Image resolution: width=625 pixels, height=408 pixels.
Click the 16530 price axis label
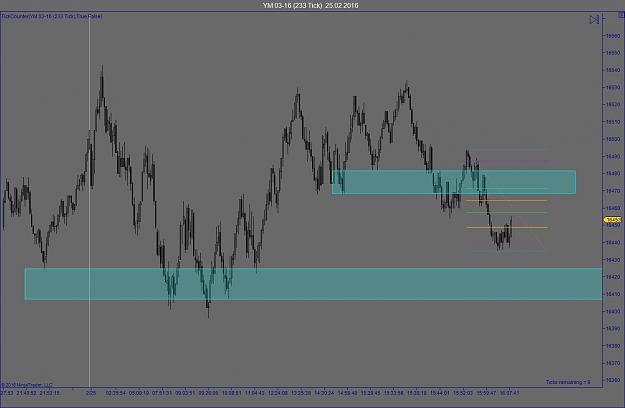tap(613, 87)
